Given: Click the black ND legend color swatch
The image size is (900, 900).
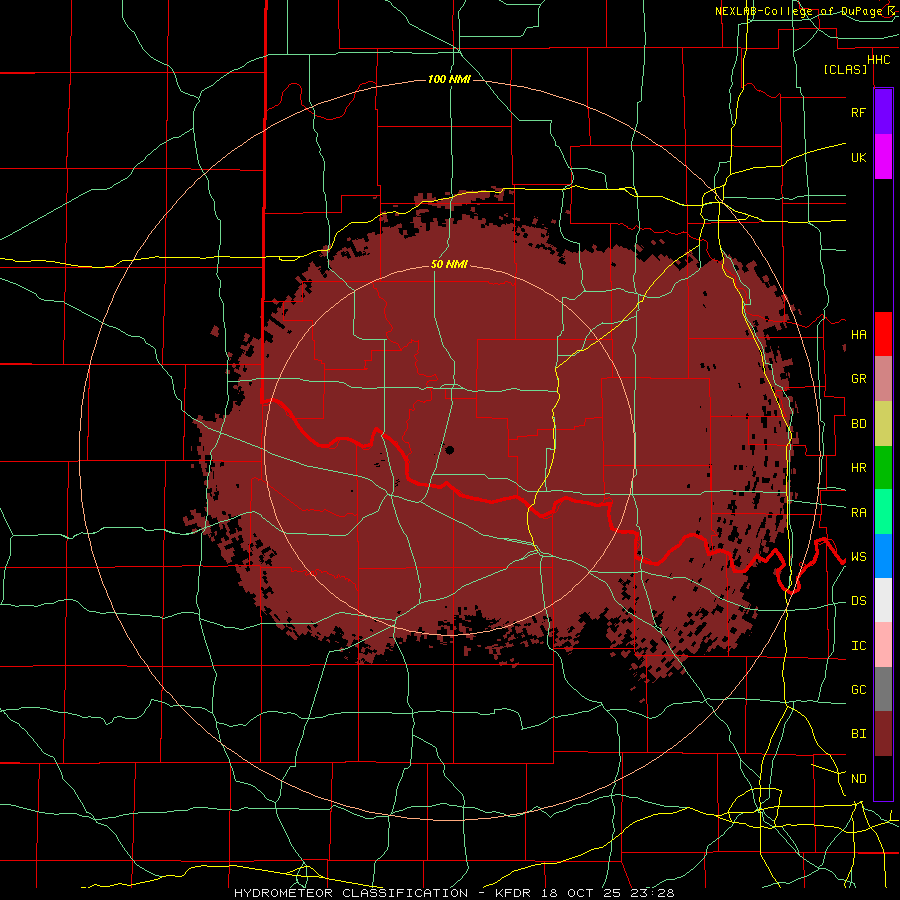Looking at the screenshot, I should (x=883, y=778).
